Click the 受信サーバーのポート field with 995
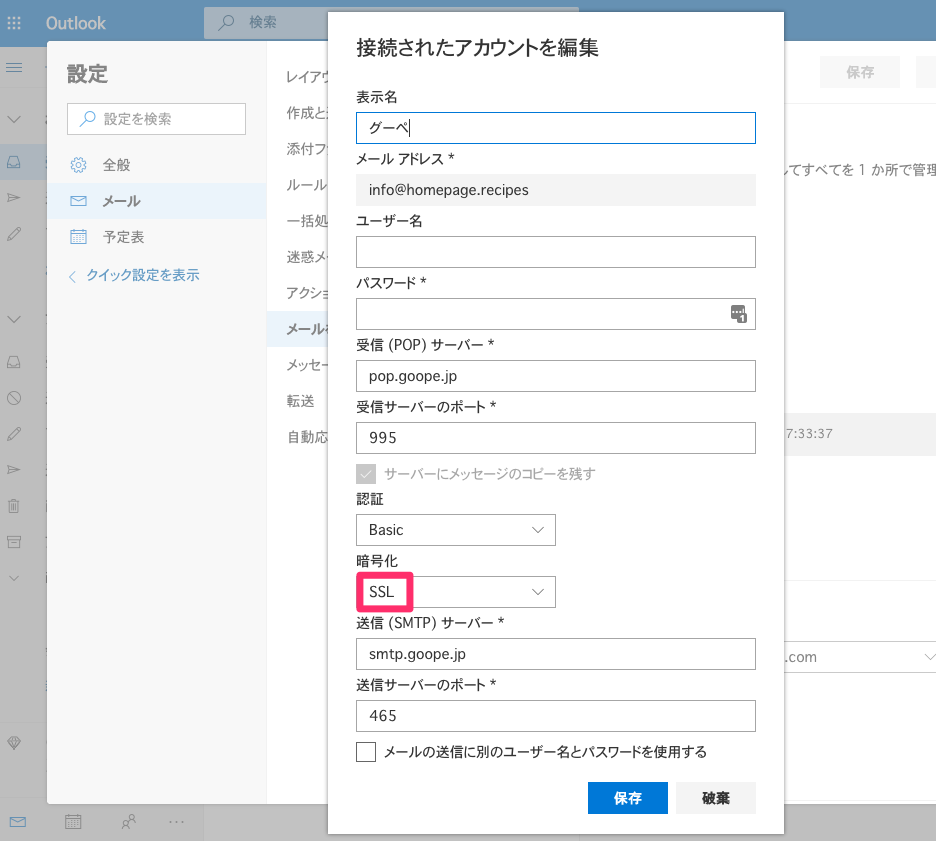 coord(556,438)
